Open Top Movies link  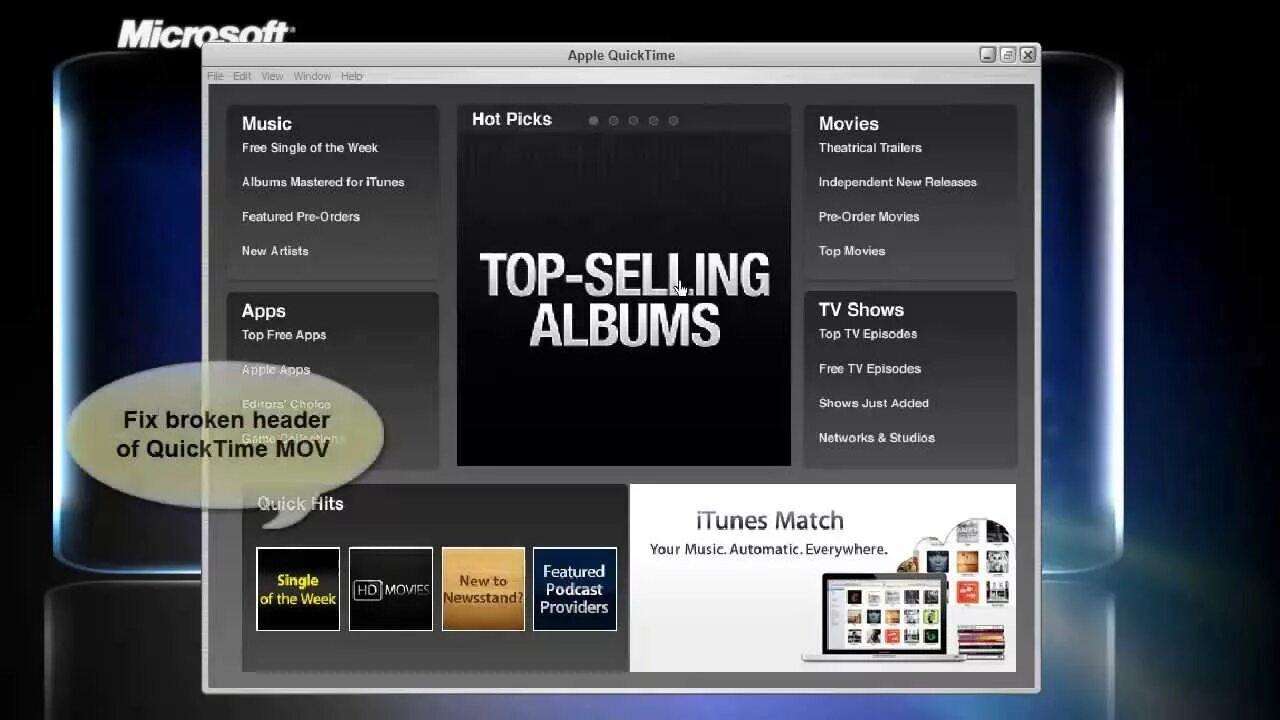tap(852, 251)
